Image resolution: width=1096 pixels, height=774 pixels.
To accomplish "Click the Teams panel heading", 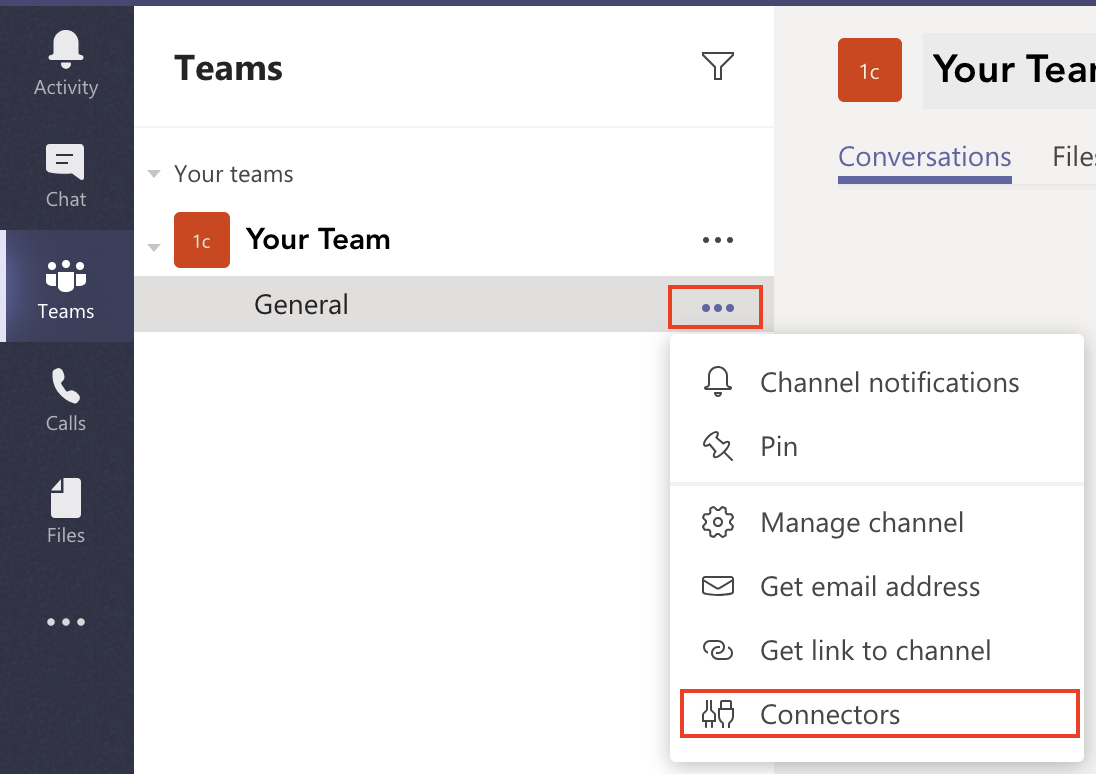I will 229,68.
